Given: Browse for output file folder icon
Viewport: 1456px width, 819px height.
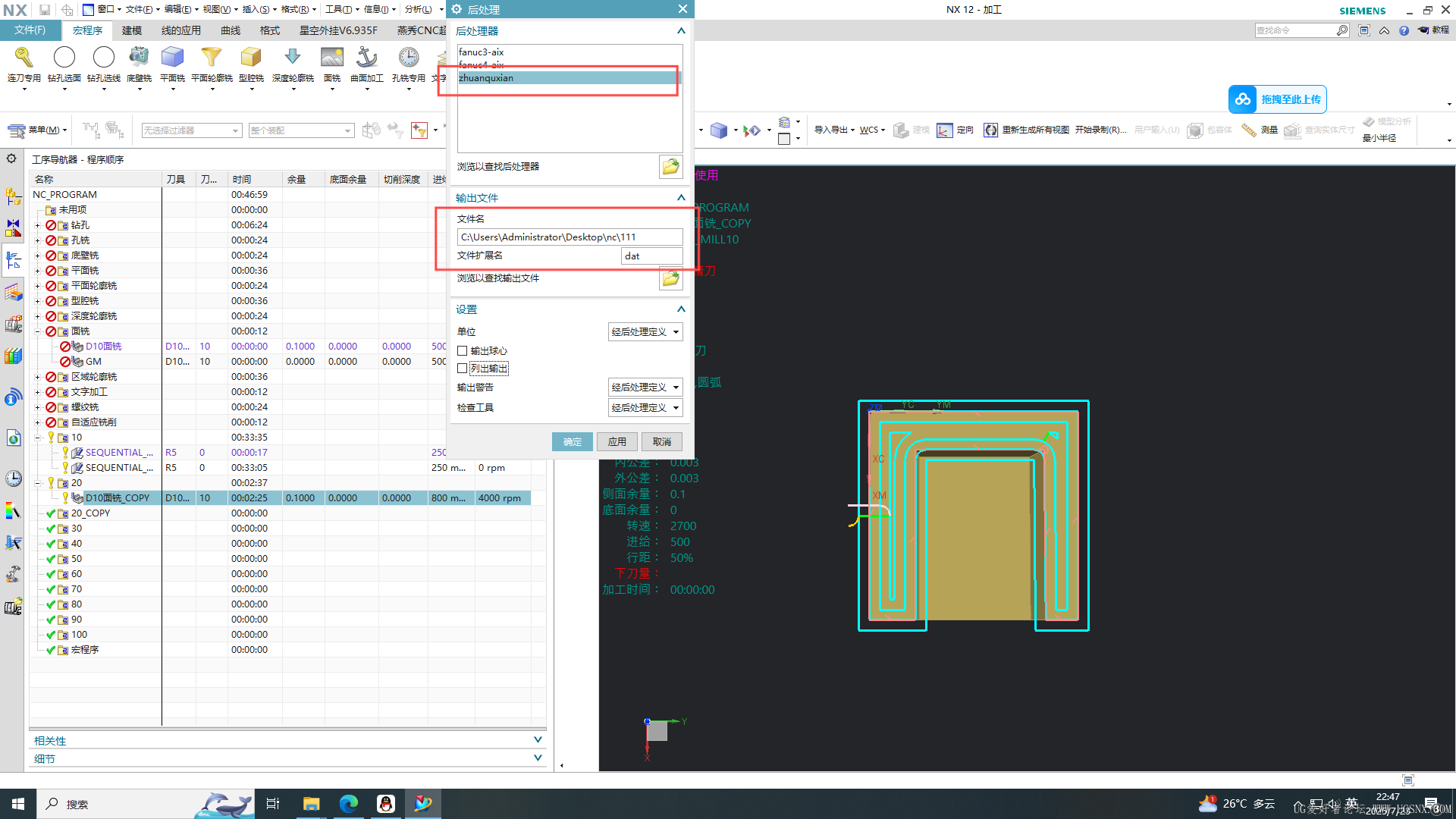Looking at the screenshot, I should pyautogui.click(x=670, y=279).
